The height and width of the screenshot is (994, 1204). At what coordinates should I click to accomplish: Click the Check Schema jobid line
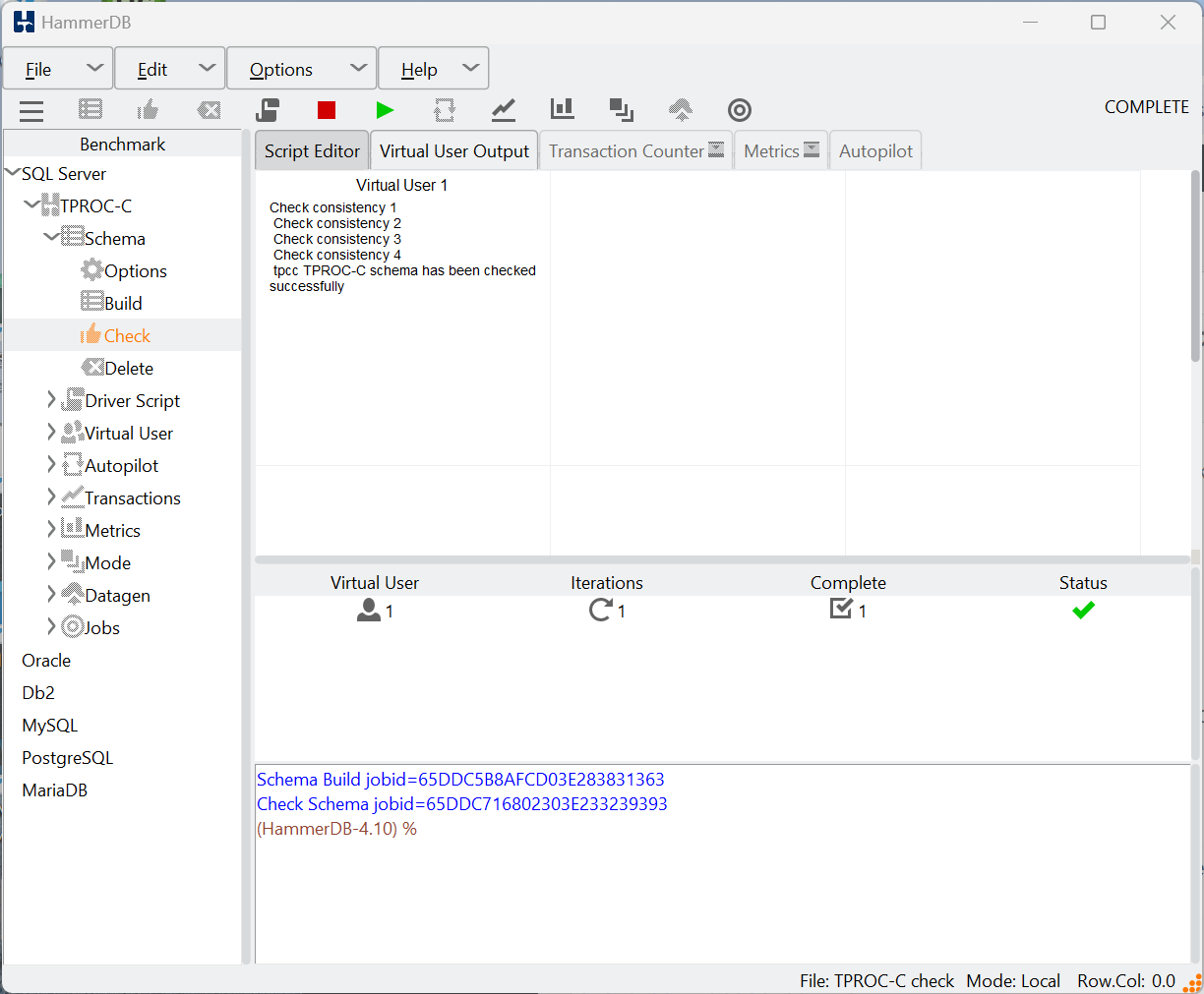click(x=462, y=803)
